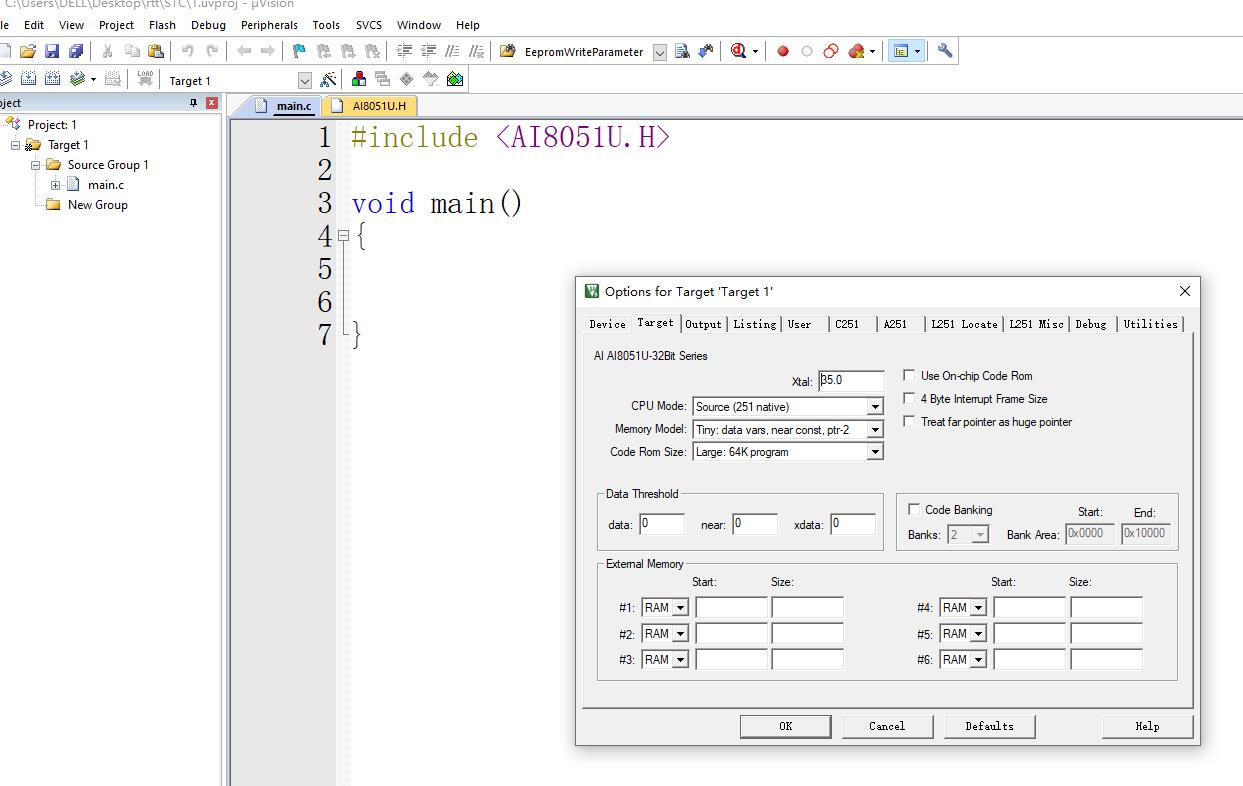The width and height of the screenshot is (1243, 786).
Task: Launch the Pack Installer icon
Action: (x=455, y=79)
